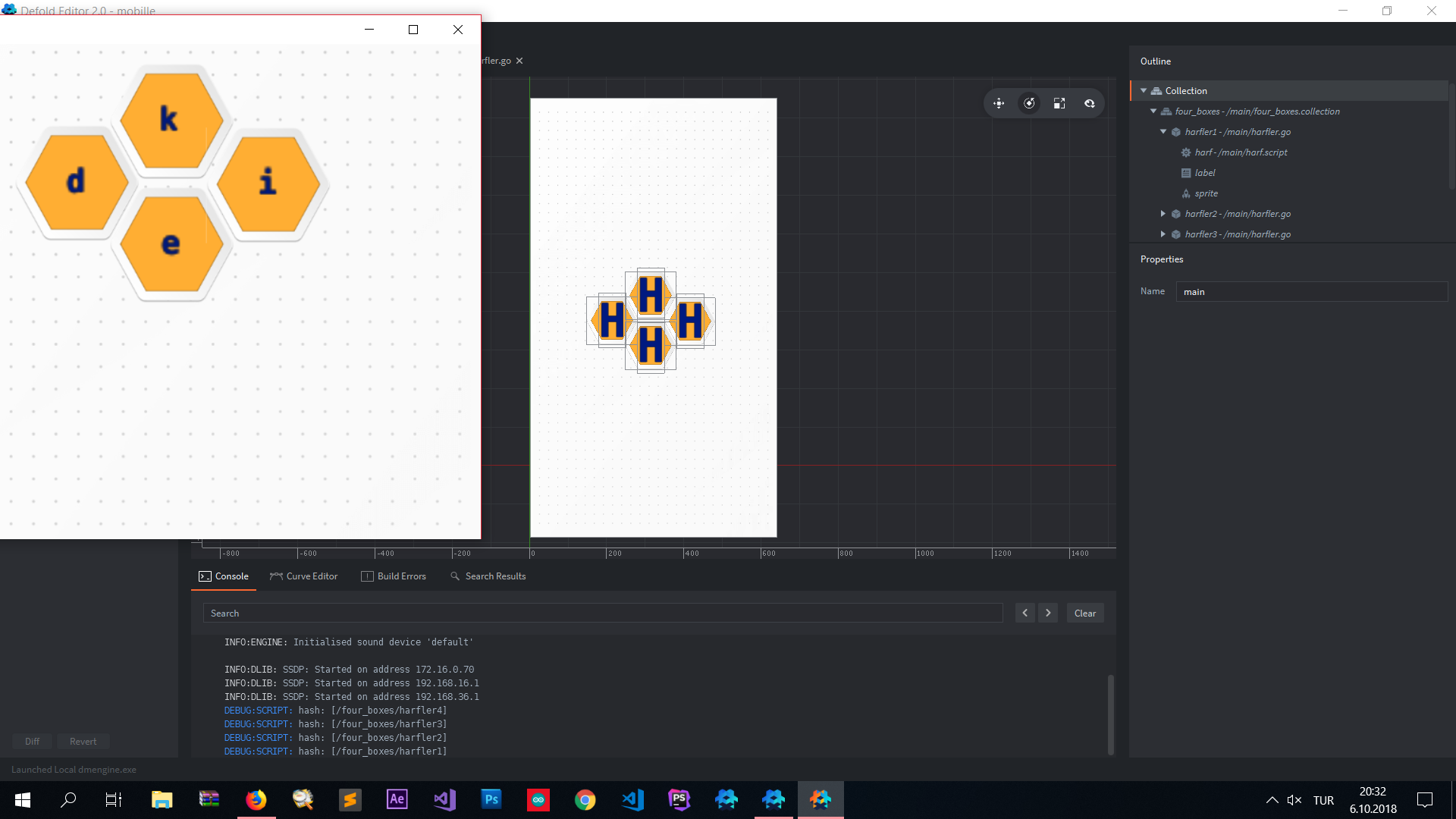Expand the harfler2 game object node
1456x819 pixels.
[1163, 214]
